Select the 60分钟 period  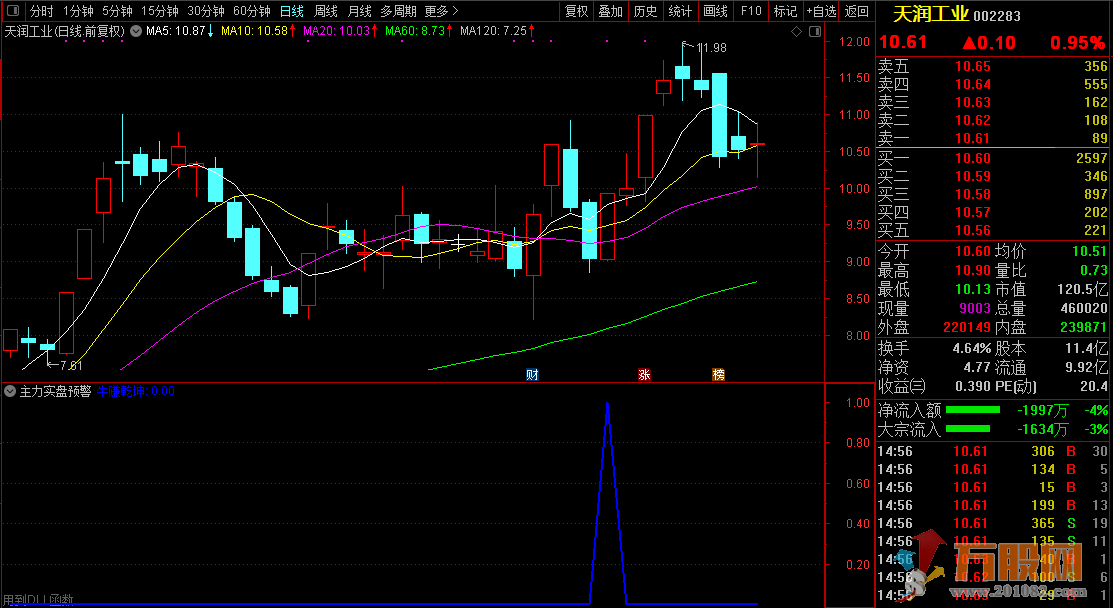coord(252,11)
